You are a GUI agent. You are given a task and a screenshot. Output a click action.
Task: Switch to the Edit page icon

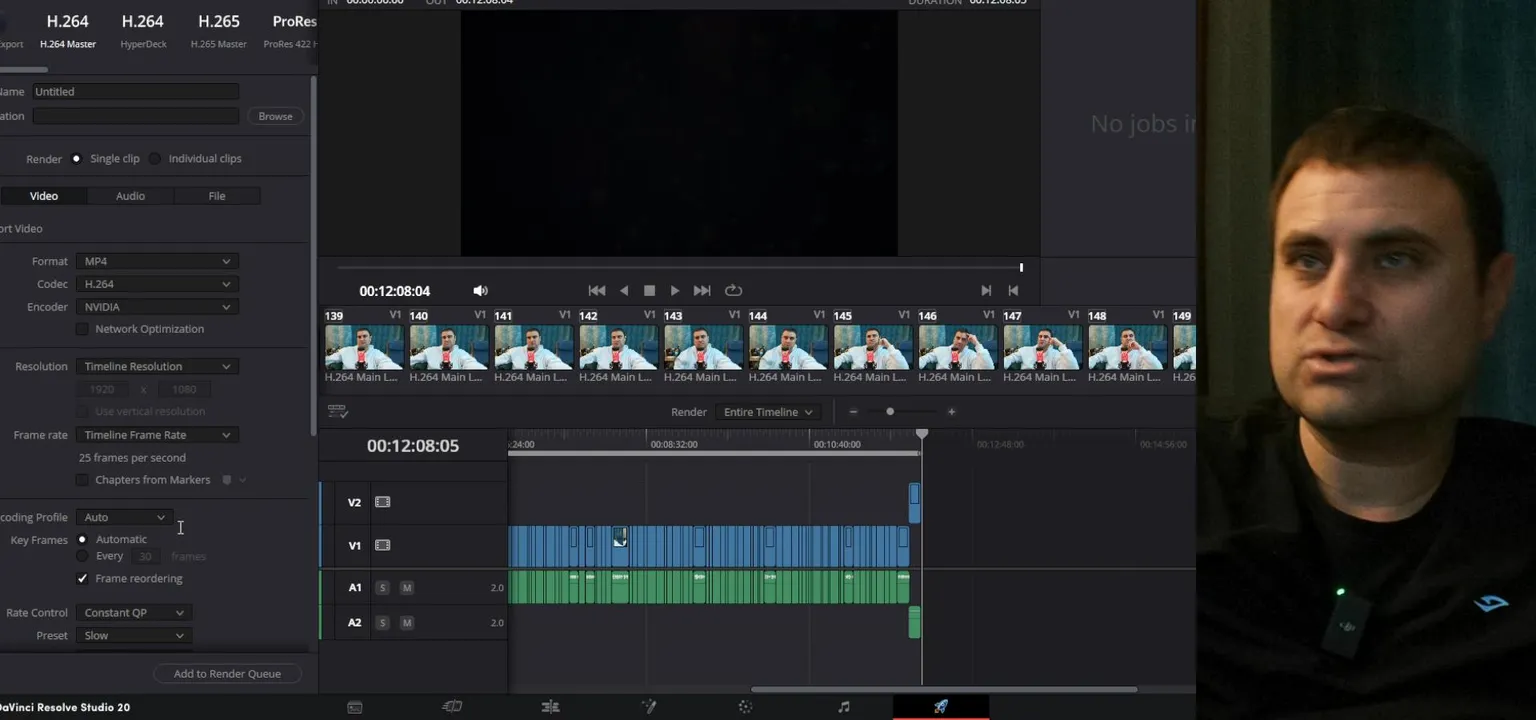[550, 707]
